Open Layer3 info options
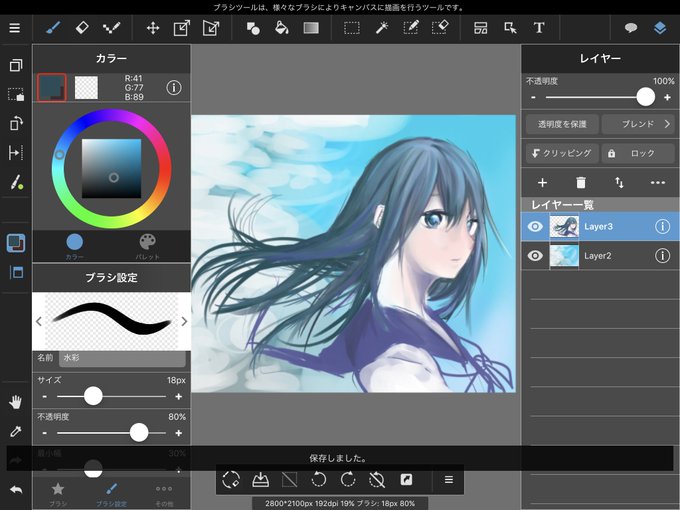This screenshot has height=510, width=680. point(662,226)
